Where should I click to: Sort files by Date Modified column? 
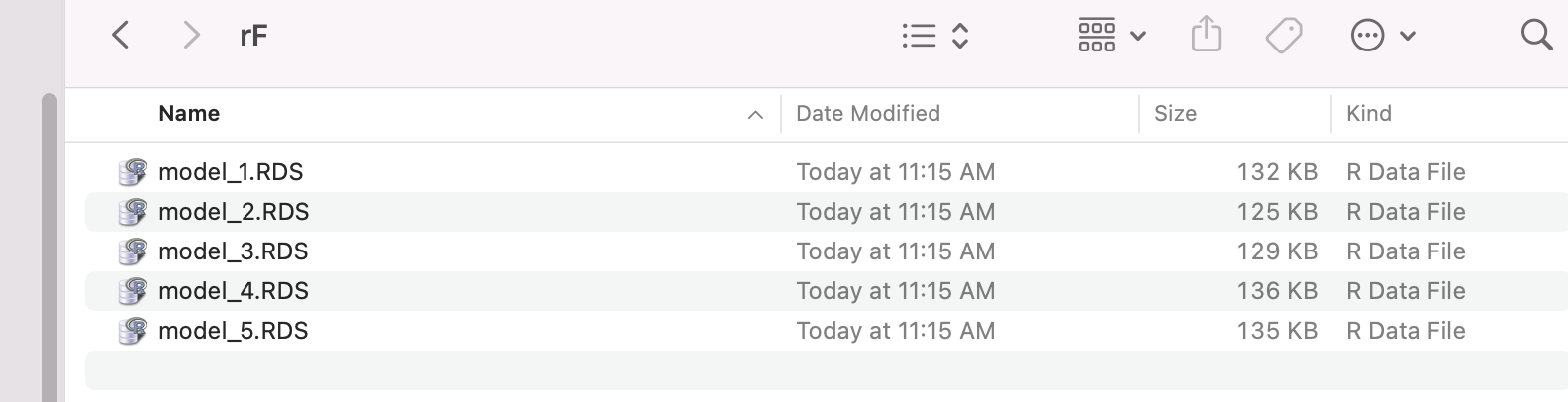[868, 114]
